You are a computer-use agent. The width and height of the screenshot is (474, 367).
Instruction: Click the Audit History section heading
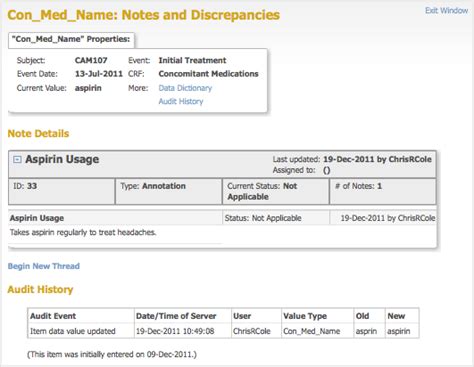tap(40, 289)
